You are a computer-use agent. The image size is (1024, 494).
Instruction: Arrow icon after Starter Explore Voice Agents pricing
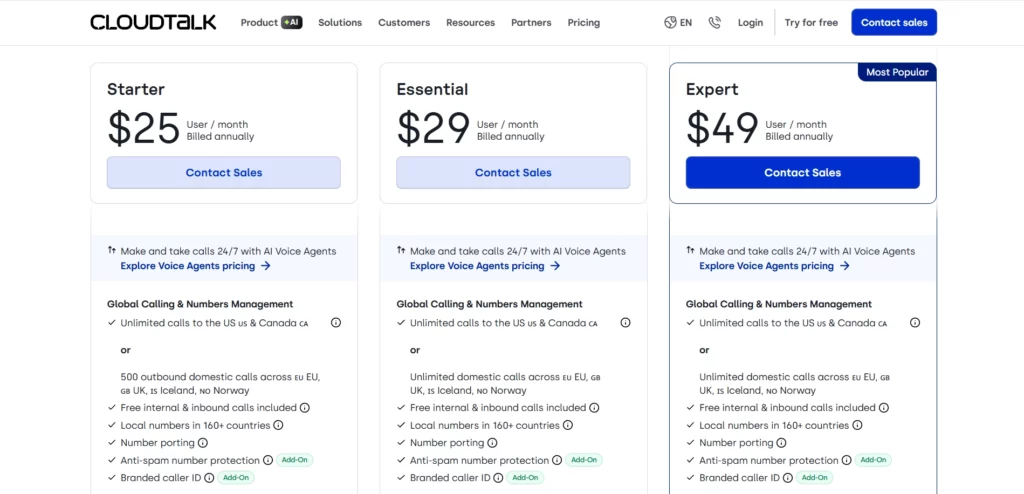tap(266, 266)
